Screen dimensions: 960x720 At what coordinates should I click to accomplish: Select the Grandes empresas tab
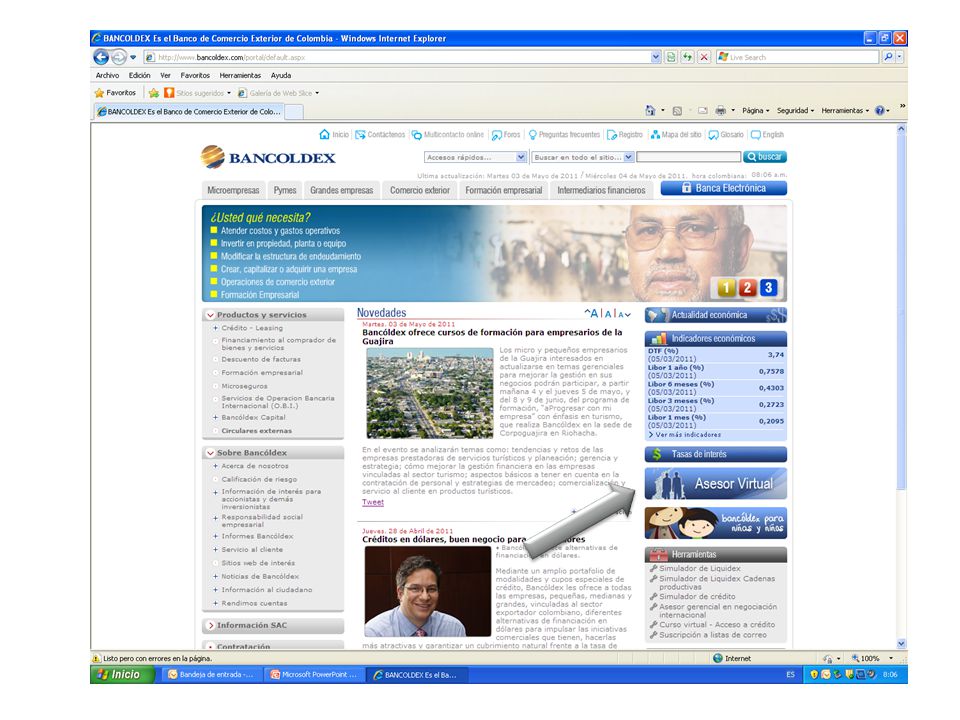pyautogui.click(x=342, y=190)
